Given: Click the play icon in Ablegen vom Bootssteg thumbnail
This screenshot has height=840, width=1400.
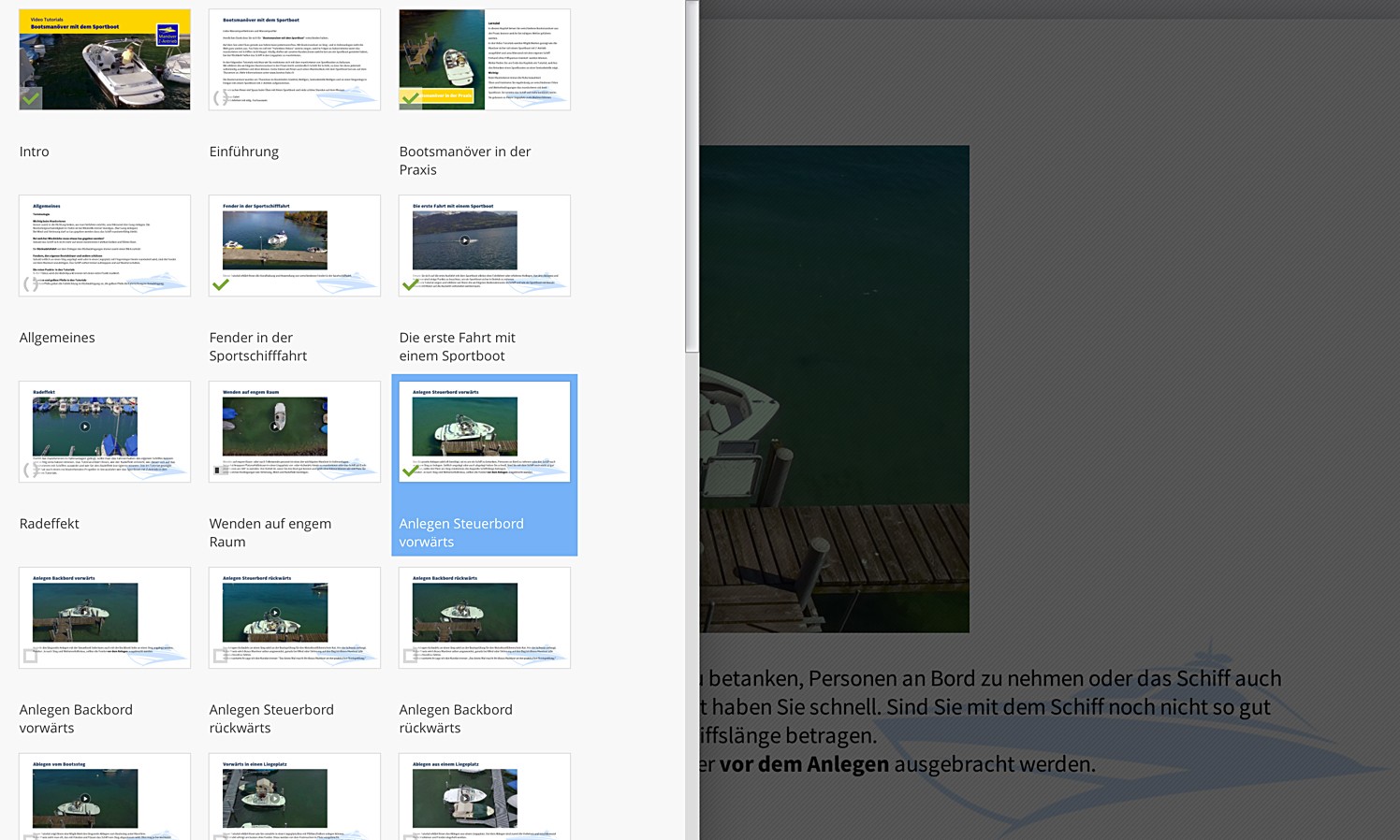Looking at the screenshot, I should pos(85,799).
